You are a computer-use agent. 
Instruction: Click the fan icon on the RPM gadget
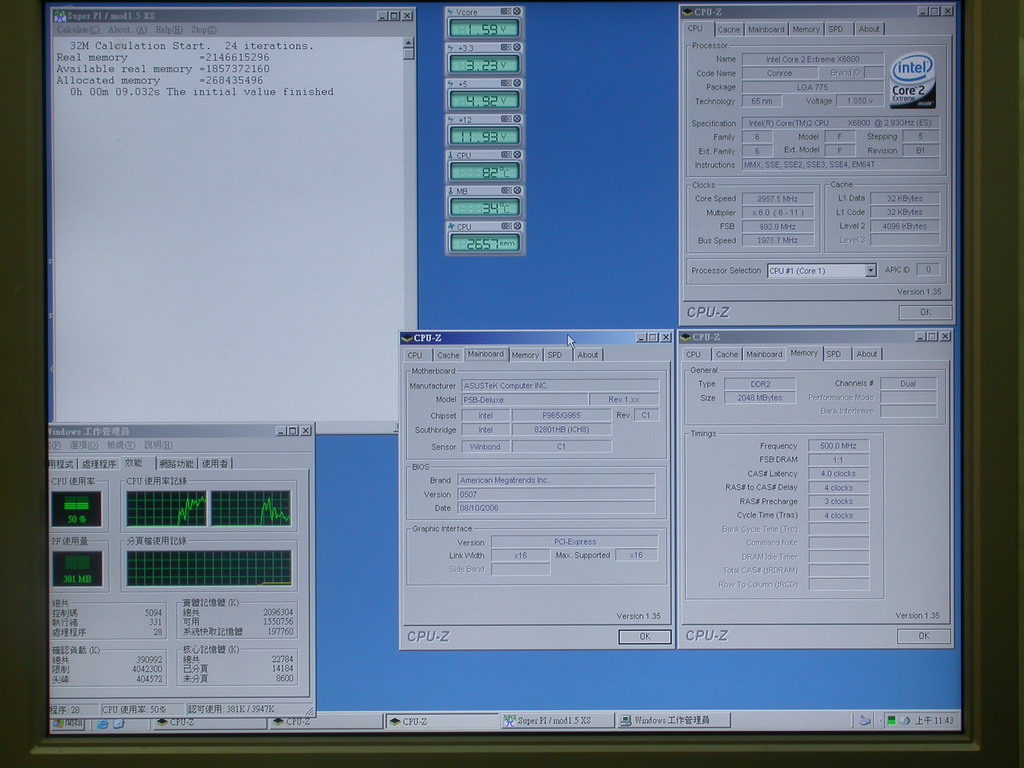pyautogui.click(x=451, y=227)
